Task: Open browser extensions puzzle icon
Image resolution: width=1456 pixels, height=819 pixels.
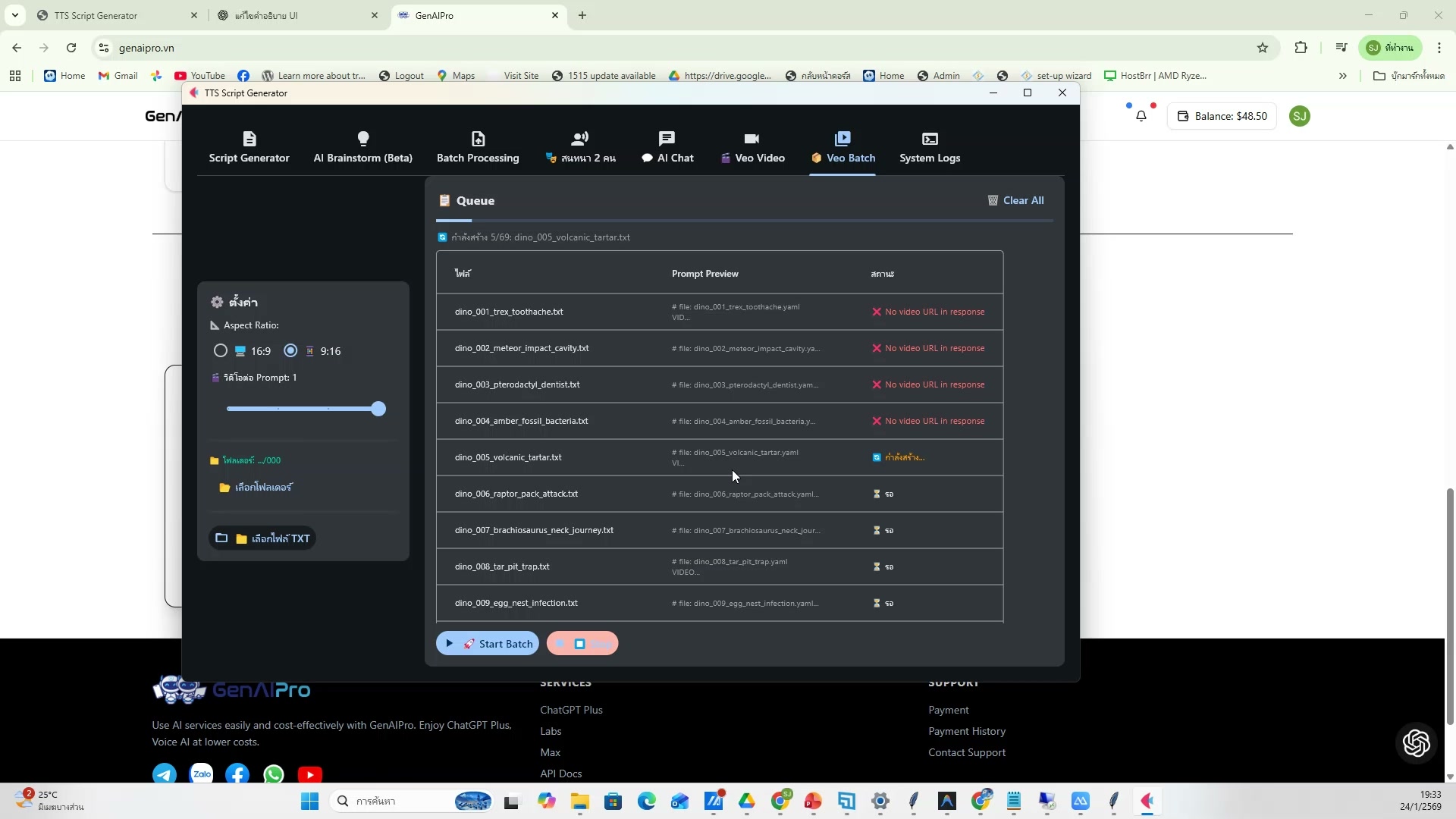Action: point(1301,48)
